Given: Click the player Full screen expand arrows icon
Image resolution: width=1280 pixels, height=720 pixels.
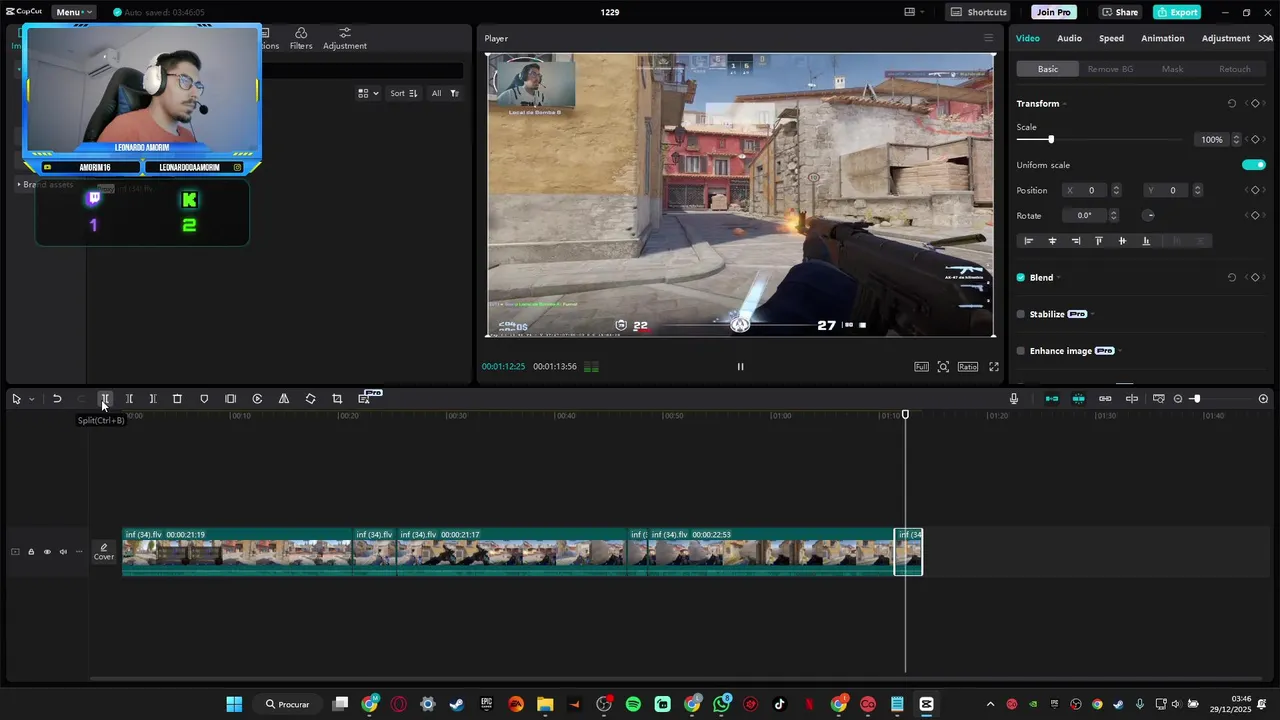Looking at the screenshot, I should tap(994, 367).
